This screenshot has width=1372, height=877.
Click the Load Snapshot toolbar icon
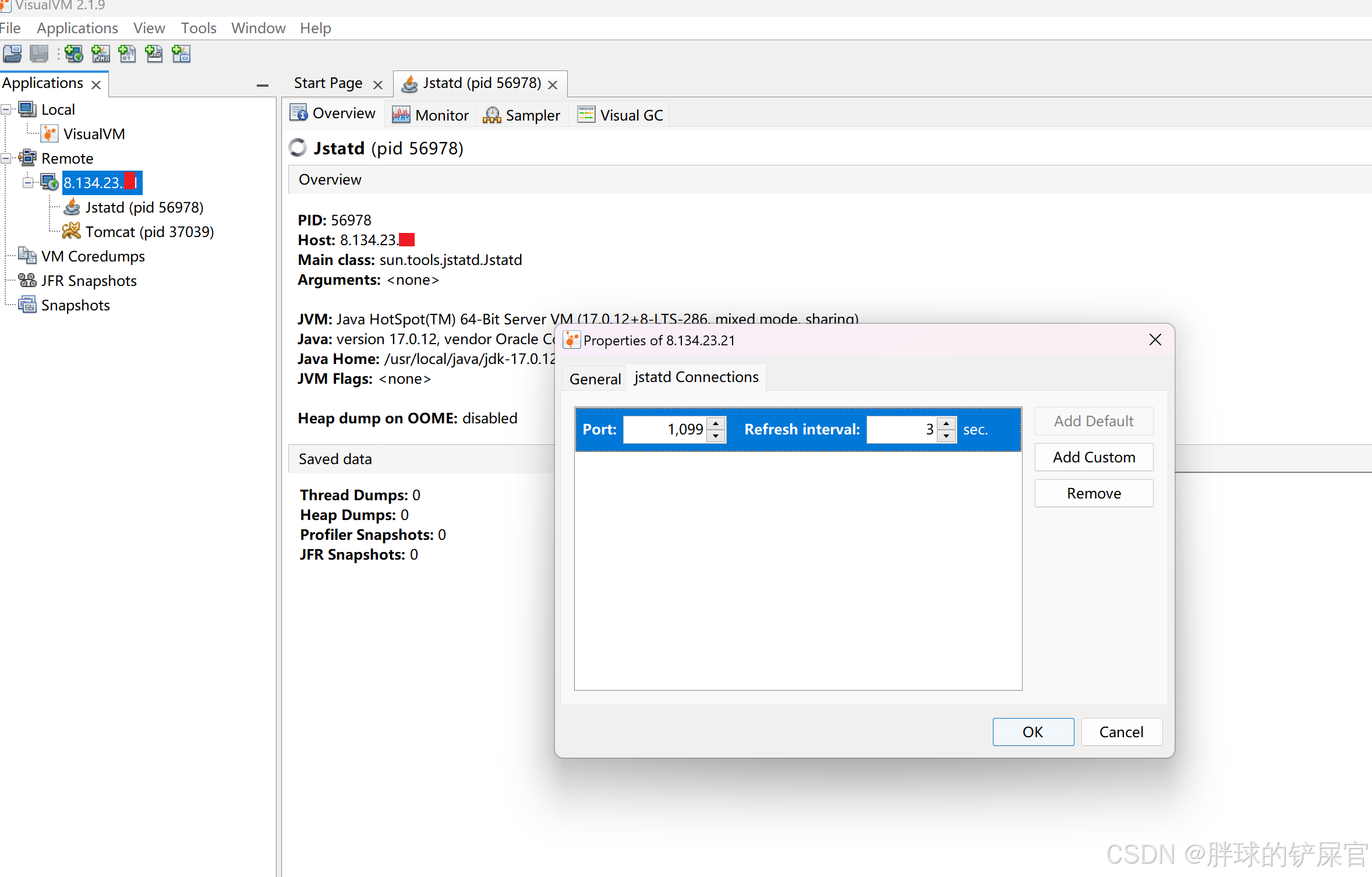pyautogui.click(x=12, y=54)
